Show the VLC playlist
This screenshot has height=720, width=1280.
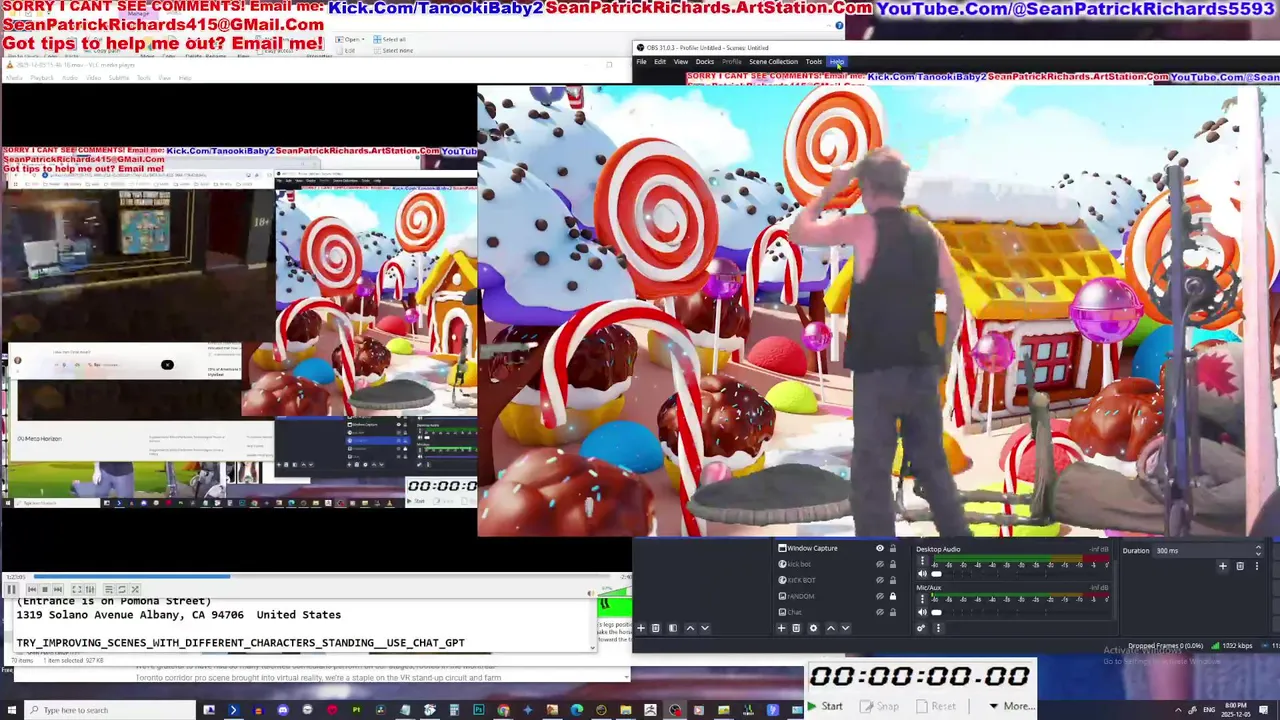click(x=109, y=589)
